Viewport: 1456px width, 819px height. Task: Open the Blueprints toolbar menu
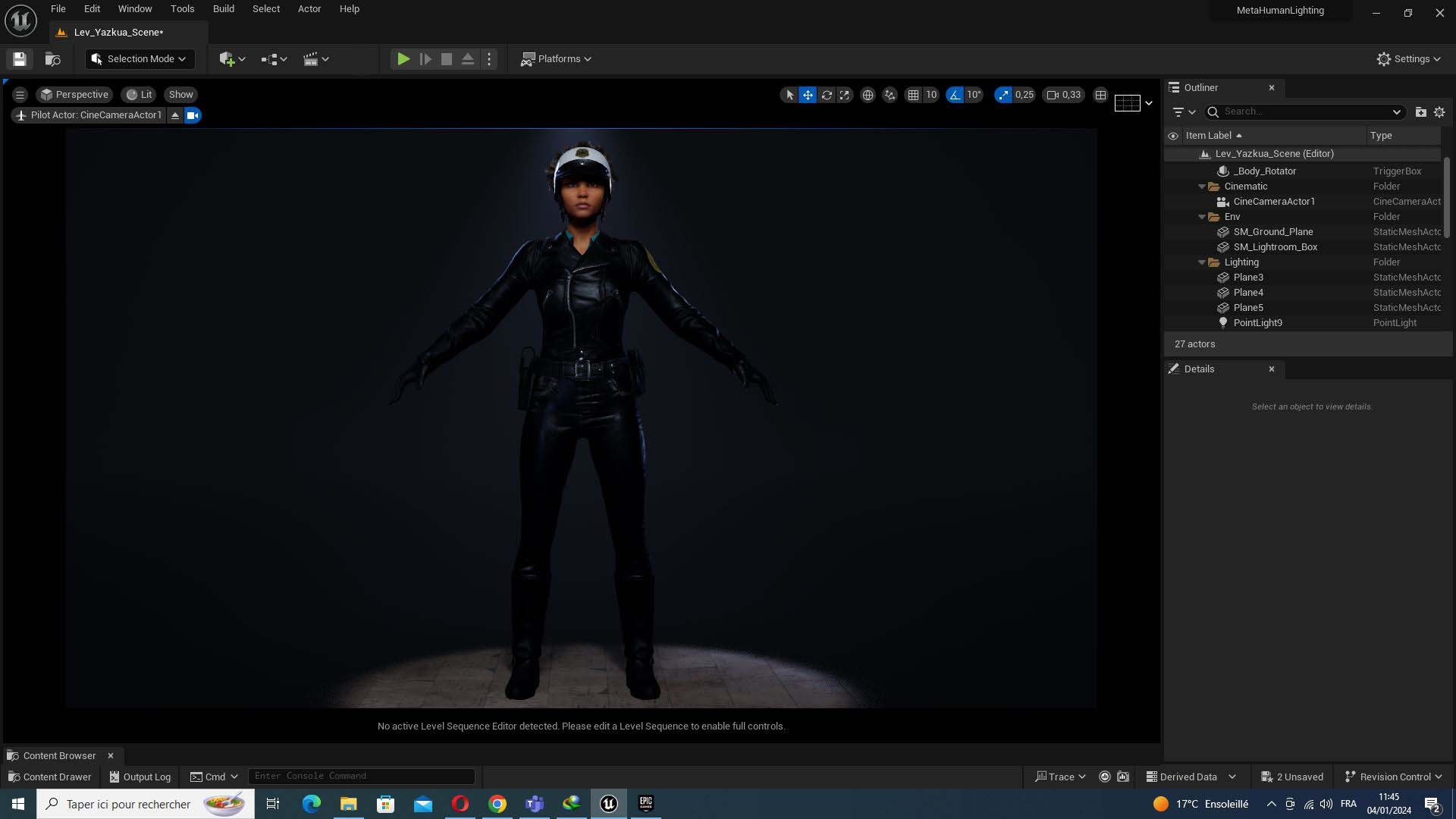(274, 59)
